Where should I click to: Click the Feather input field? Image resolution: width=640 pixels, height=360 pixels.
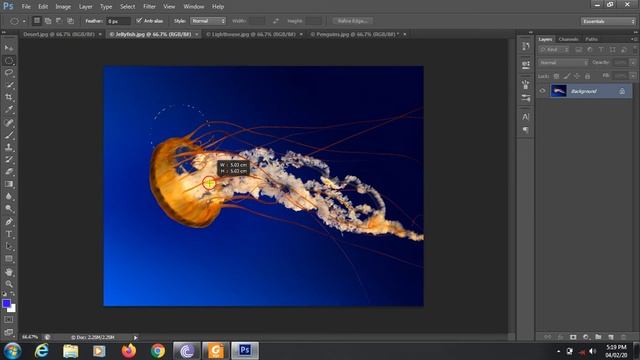pyautogui.click(x=118, y=21)
